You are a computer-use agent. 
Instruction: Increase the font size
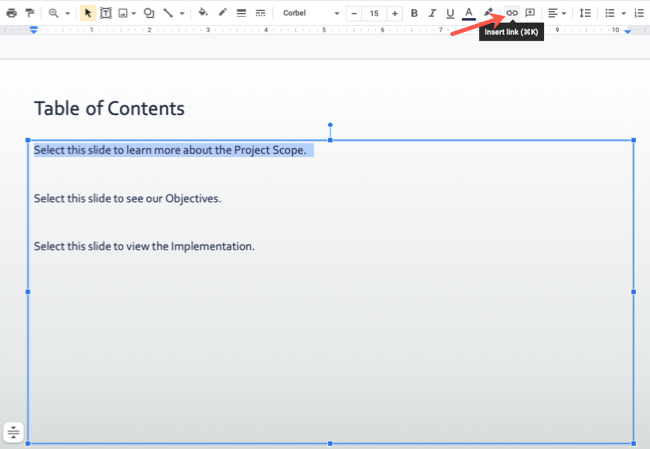pyautogui.click(x=395, y=13)
